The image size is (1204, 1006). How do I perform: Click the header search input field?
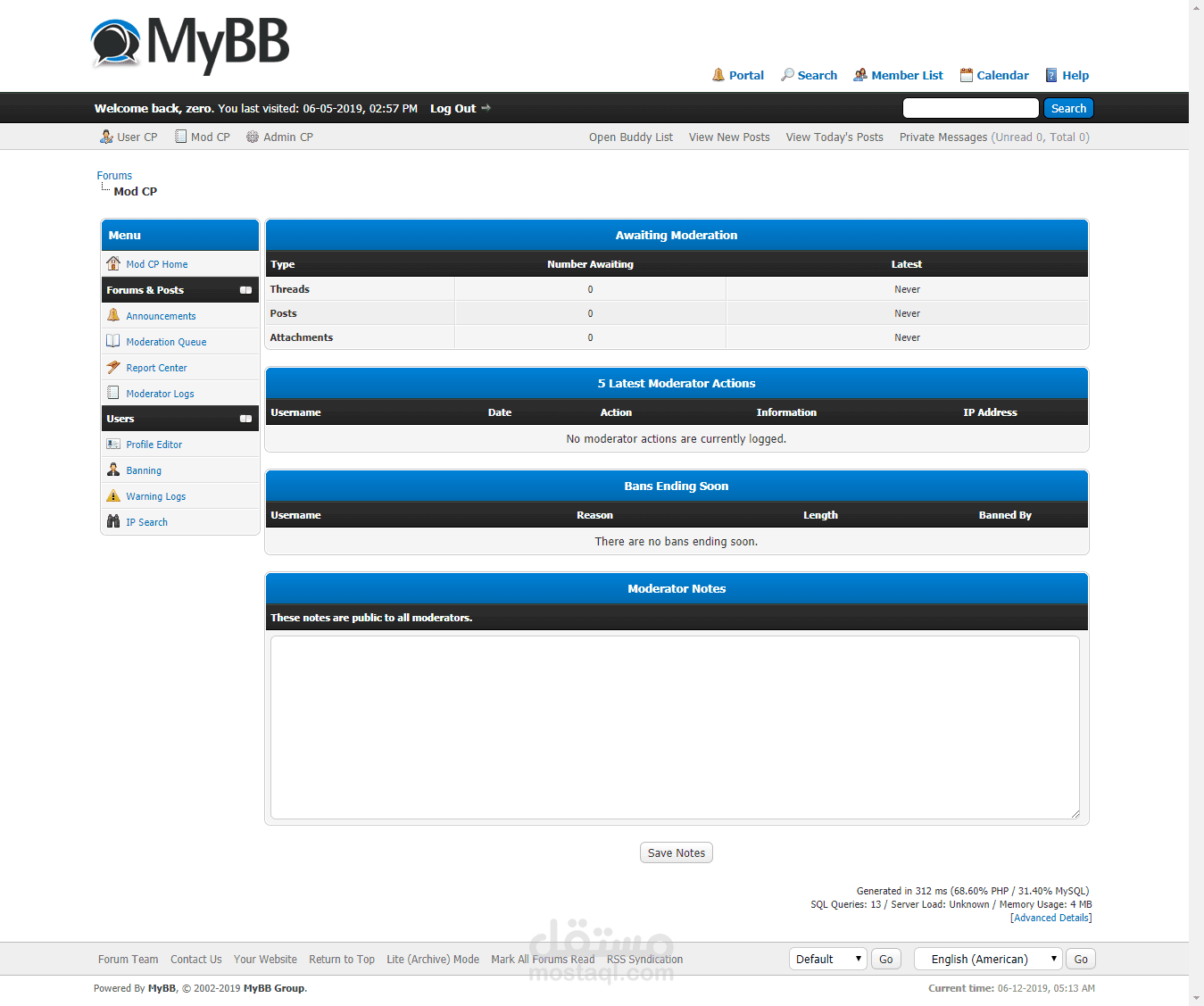(x=970, y=108)
